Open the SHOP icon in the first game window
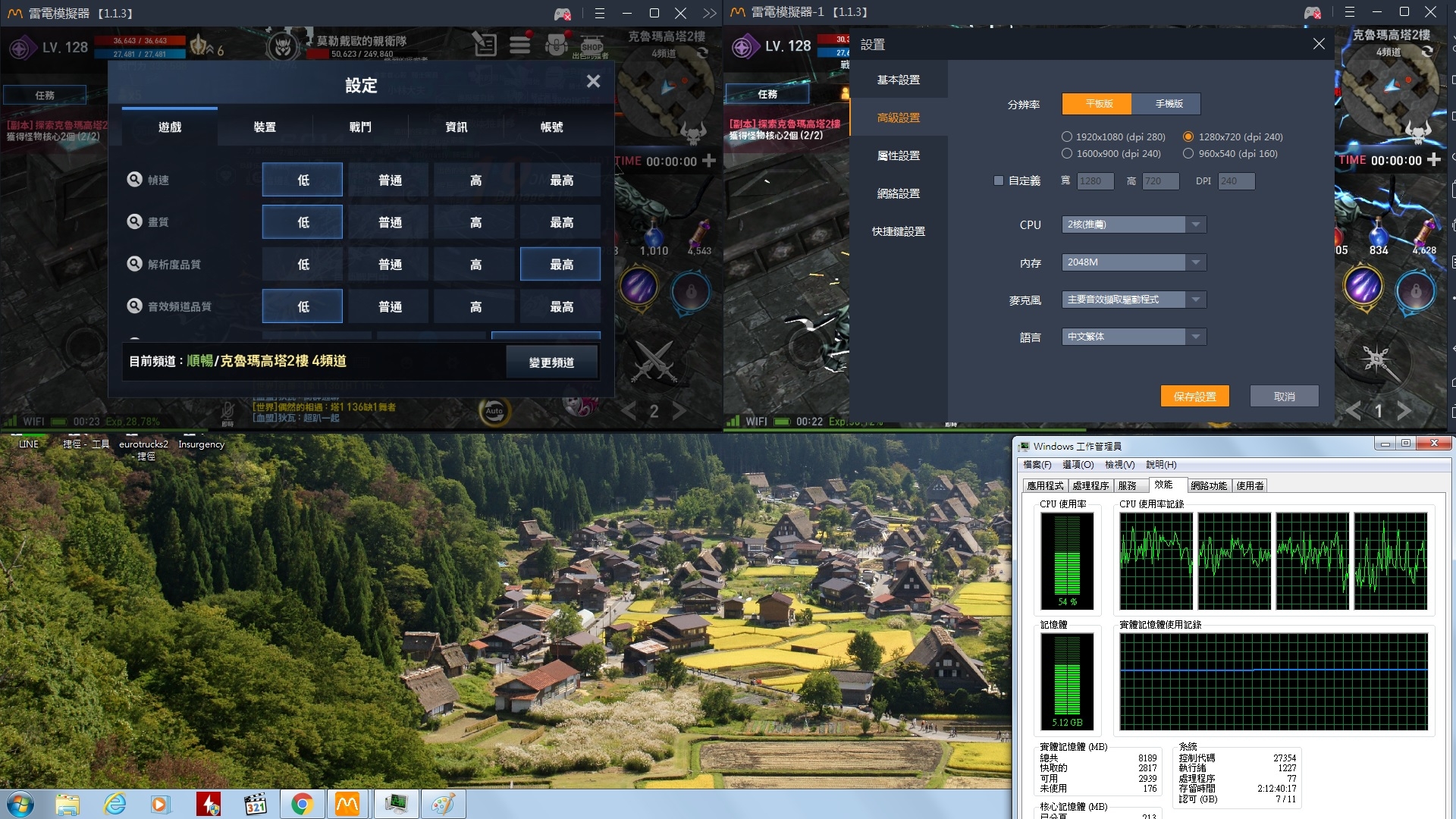The height and width of the screenshot is (819, 1456). coord(591,45)
